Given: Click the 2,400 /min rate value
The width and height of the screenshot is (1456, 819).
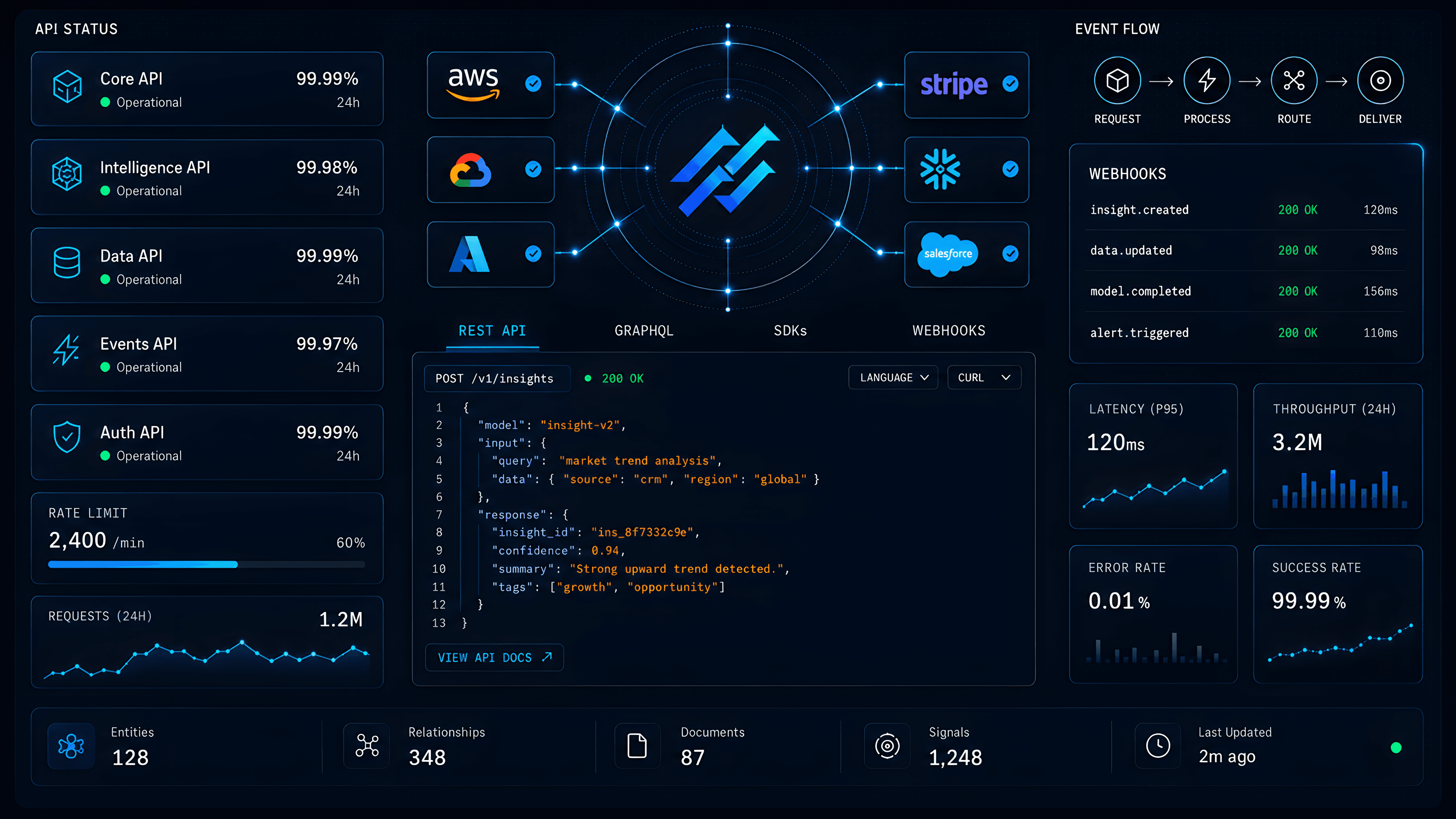Looking at the screenshot, I should 97,540.
